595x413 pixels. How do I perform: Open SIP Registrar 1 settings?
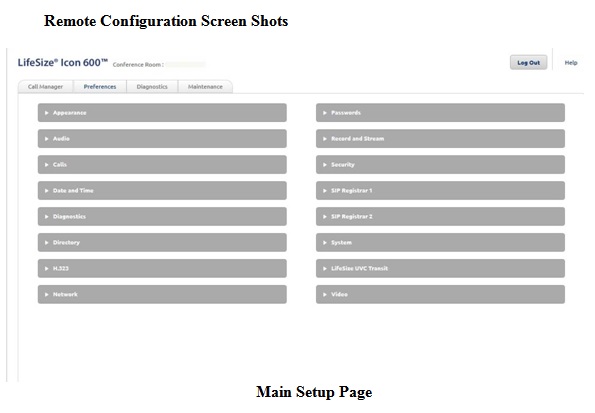tap(440, 191)
